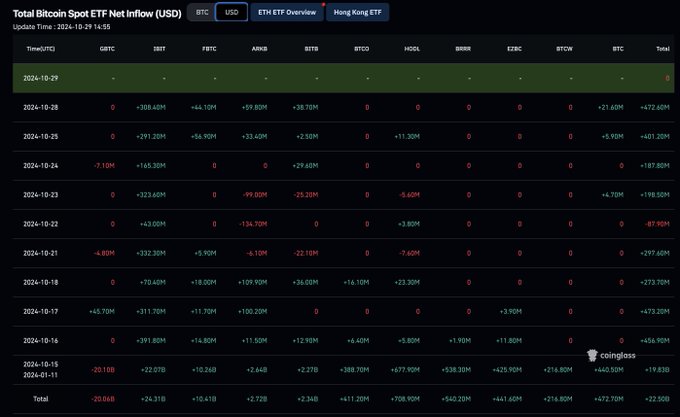
Task: Click the -25.20M BITB outflow value
Action: pyautogui.click(x=306, y=195)
